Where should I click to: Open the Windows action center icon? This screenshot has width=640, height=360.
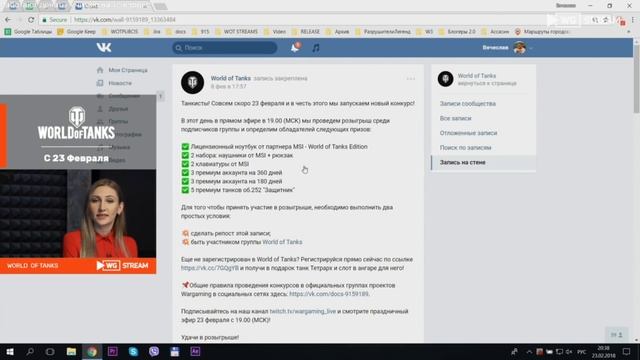(627, 351)
